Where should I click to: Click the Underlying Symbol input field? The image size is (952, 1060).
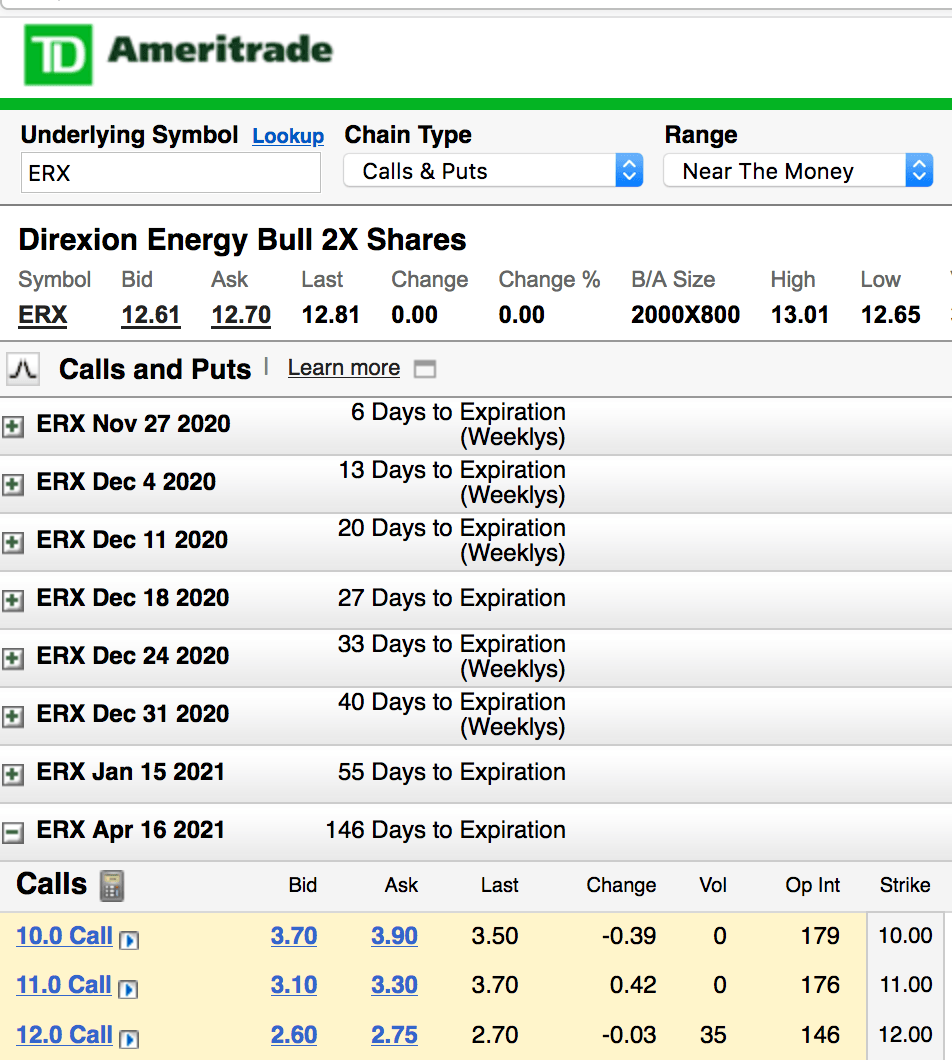[170, 173]
